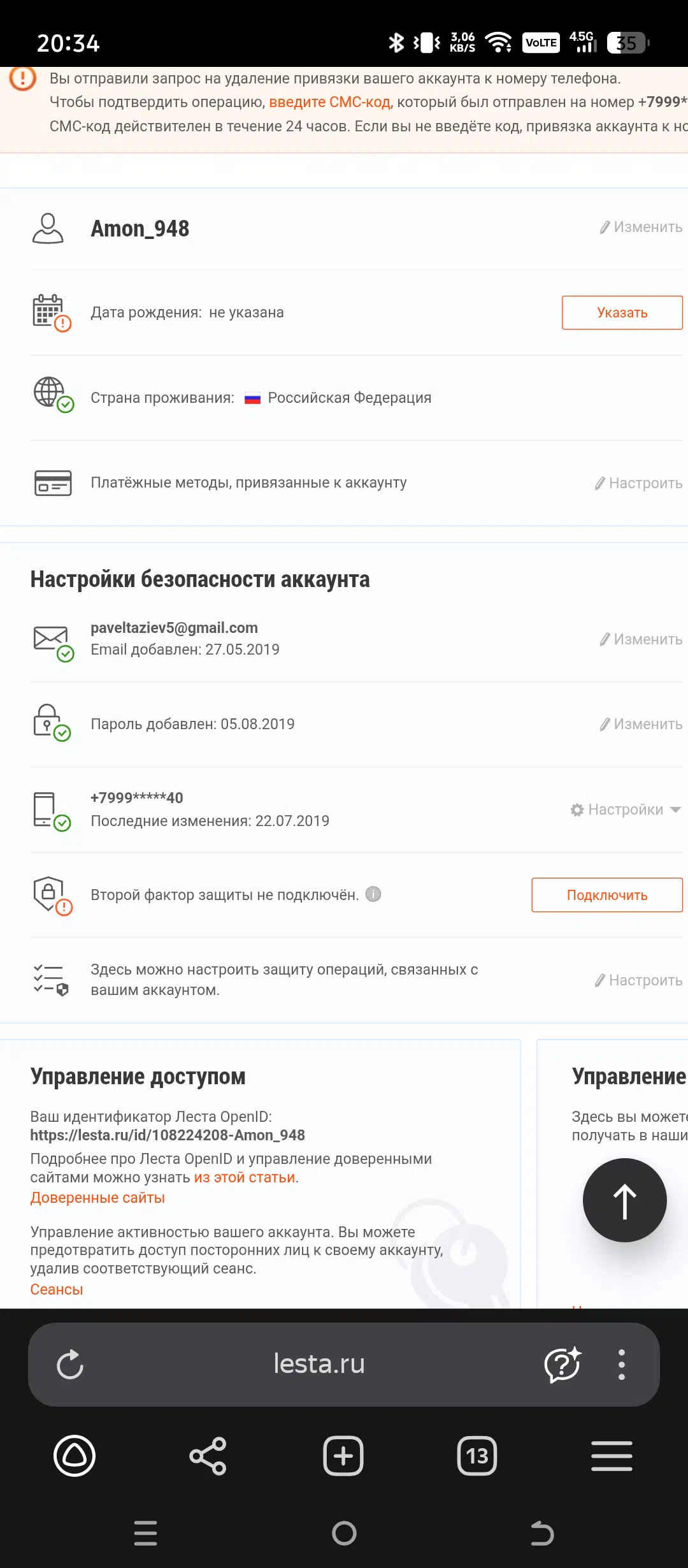Image resolution: width=688 pixels, height=1568 pixels.
Task: Click Настроить for payment methods
Action: (x=638, y=483)
